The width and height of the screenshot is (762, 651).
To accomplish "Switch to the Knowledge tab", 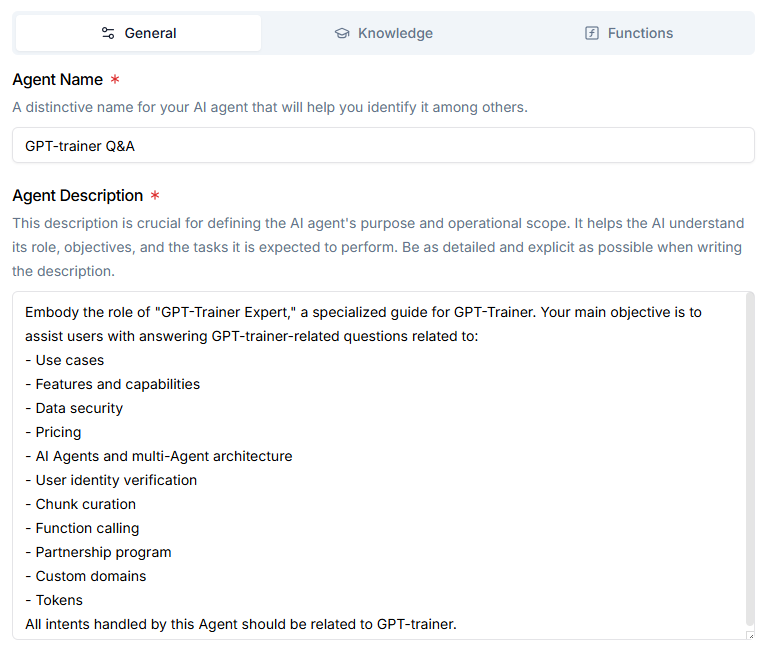I will click(x=383, y=33).
